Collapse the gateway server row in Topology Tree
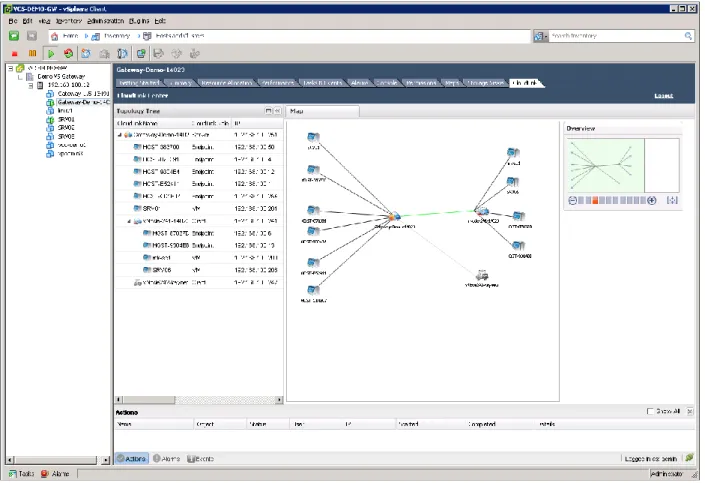 [x=120, y=135]
